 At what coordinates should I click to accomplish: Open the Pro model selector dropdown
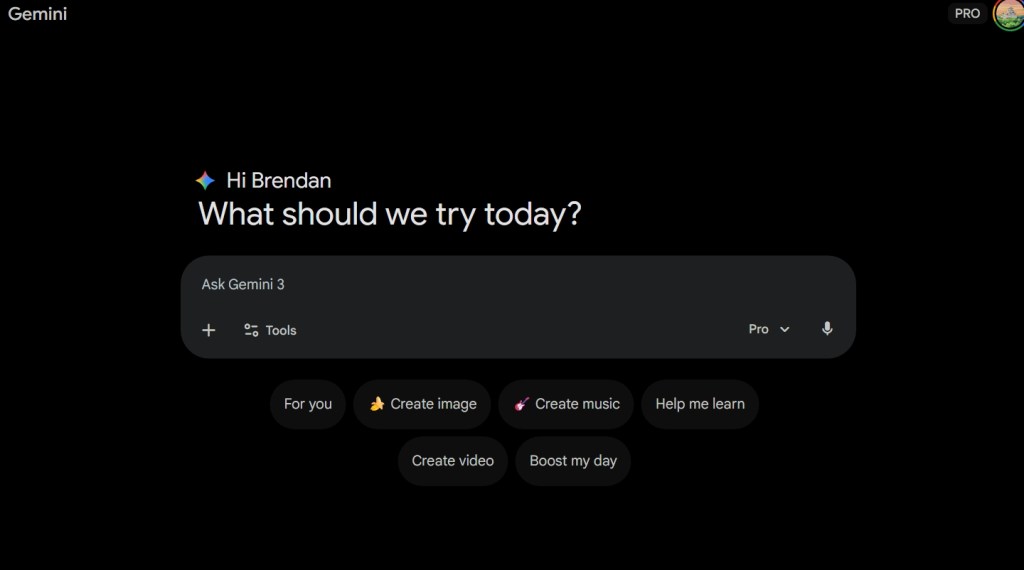[x=768, y=329]
